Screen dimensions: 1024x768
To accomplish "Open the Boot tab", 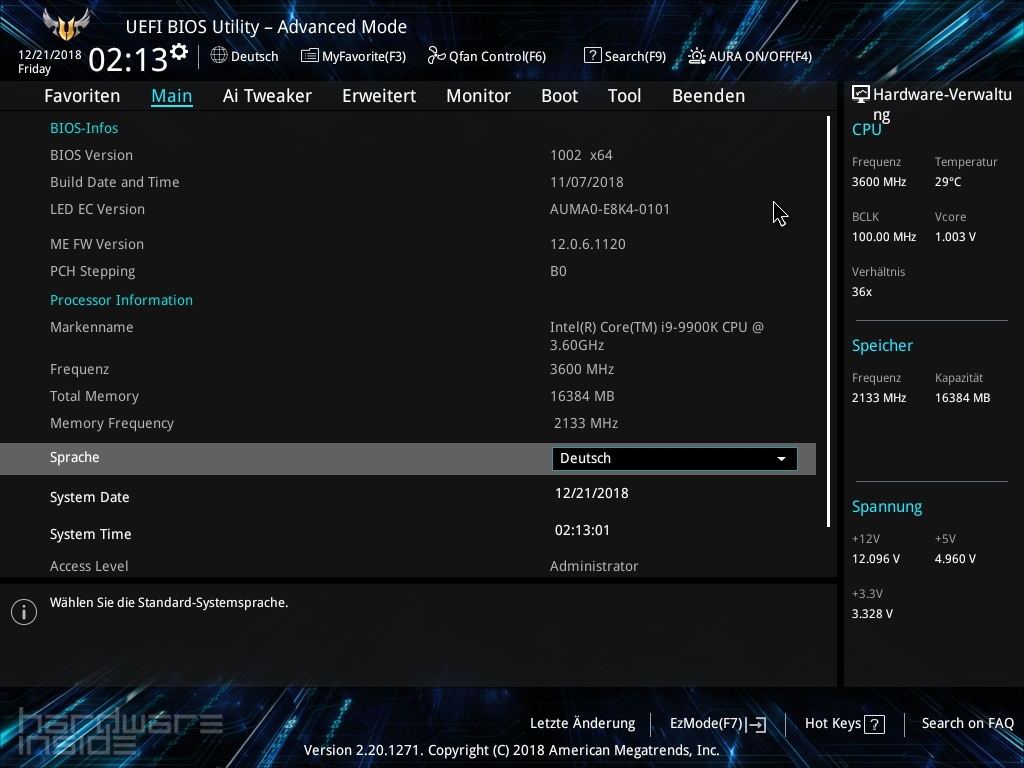I will (x=560, y=96).
